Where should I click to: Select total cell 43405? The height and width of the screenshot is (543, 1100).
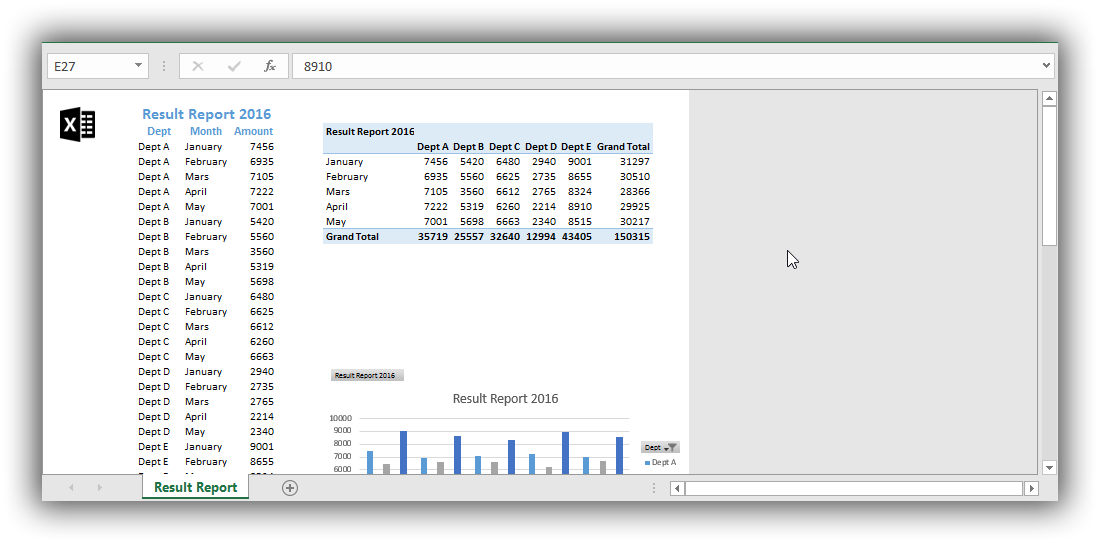coord(577,236)
